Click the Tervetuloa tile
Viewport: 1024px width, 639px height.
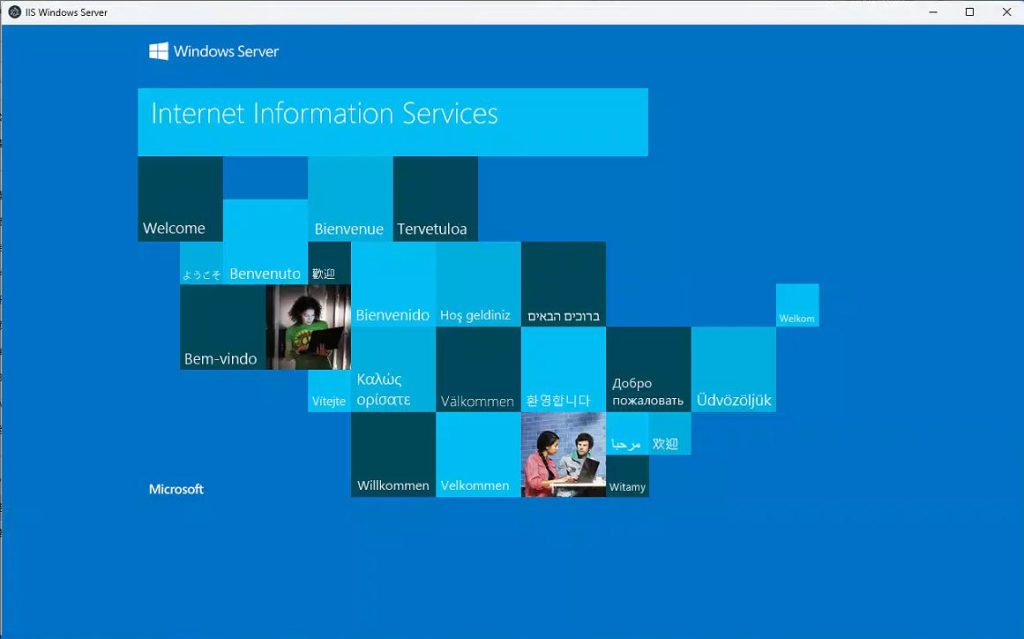tap(436, 199)
